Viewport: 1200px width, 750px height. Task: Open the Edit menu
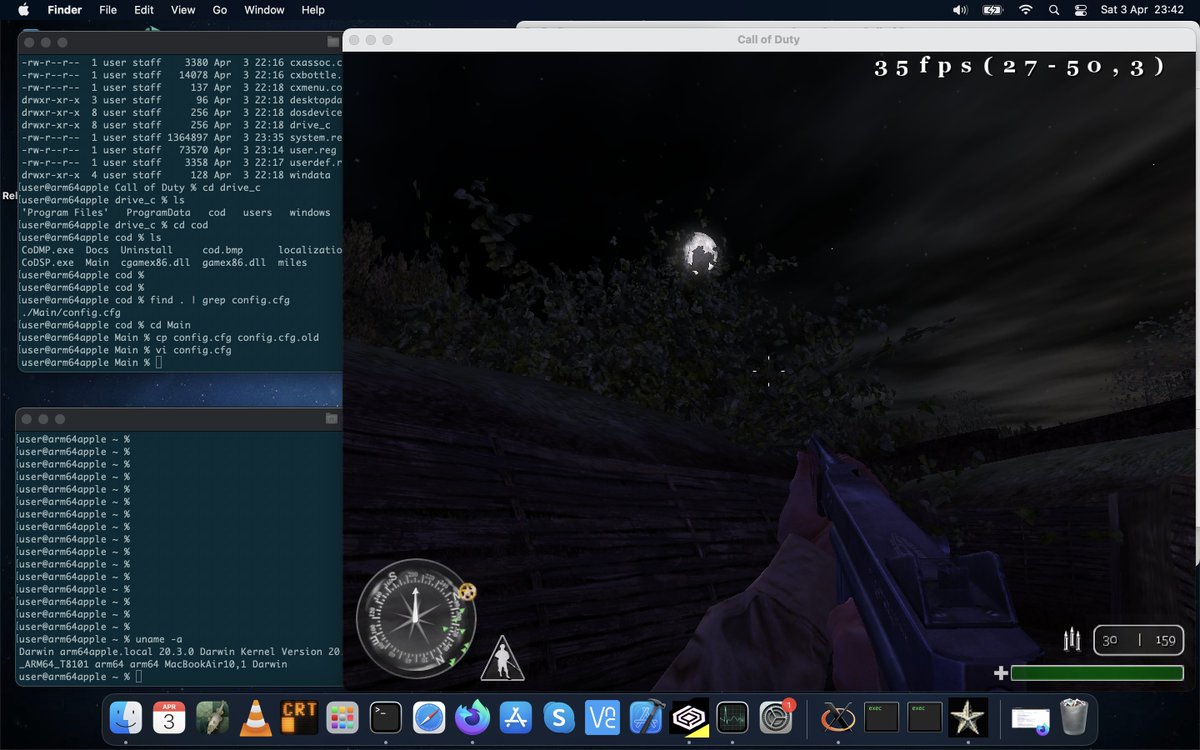coord(144,10)
